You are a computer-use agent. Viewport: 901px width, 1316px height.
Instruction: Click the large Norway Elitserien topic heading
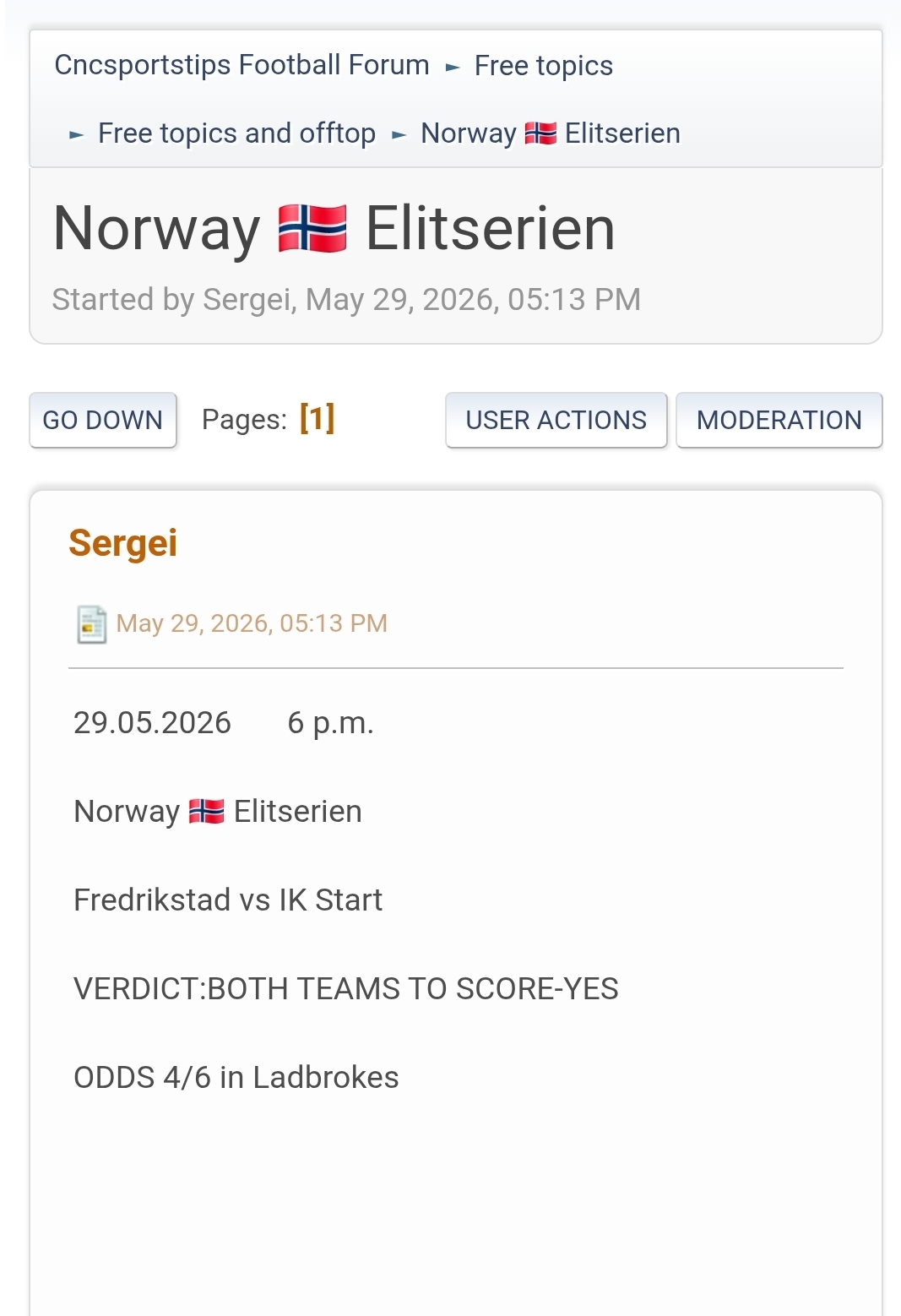[x=334, y=229]
